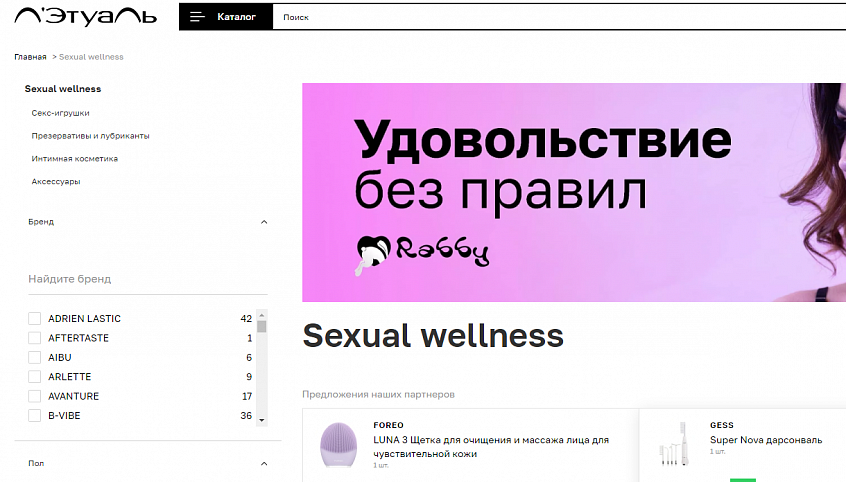Check the ARLETTE brand checkbox

pyautogui.click(x=35, y=377)
